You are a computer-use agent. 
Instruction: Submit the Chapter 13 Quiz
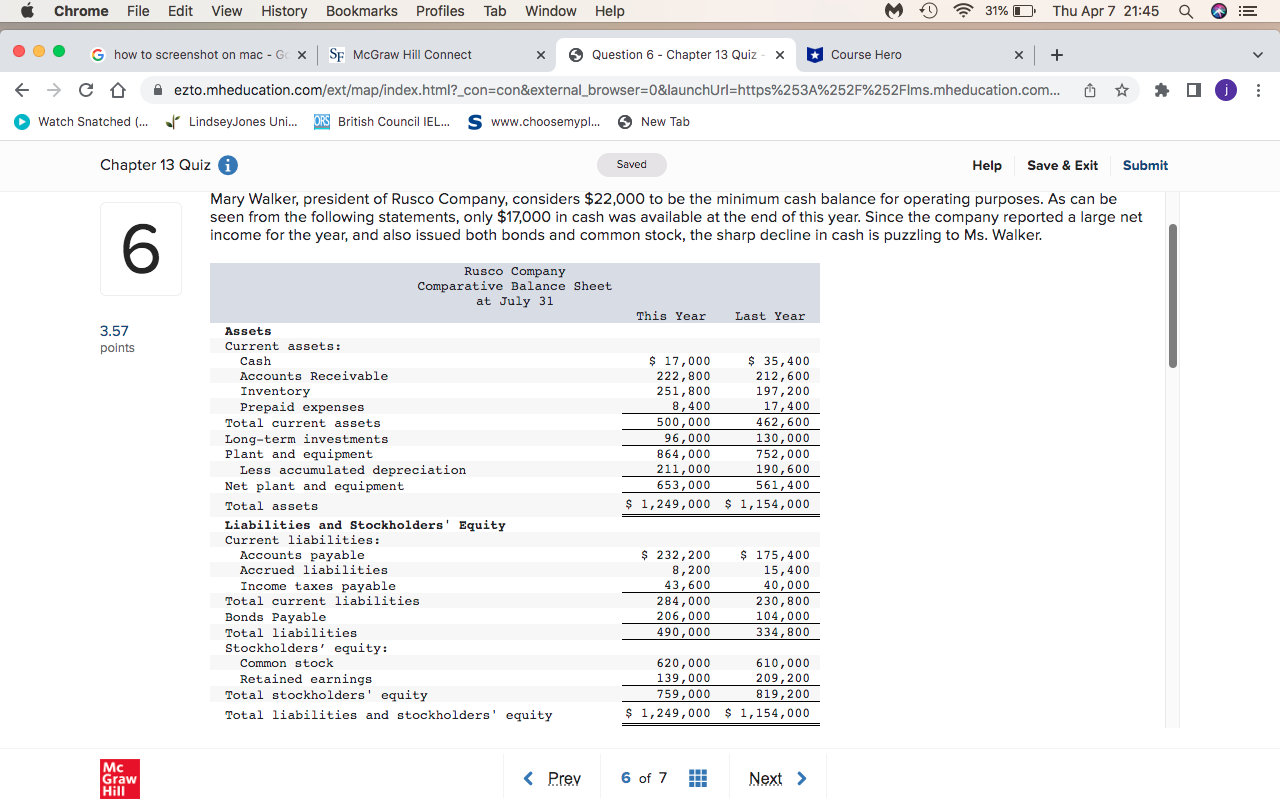1145,165
